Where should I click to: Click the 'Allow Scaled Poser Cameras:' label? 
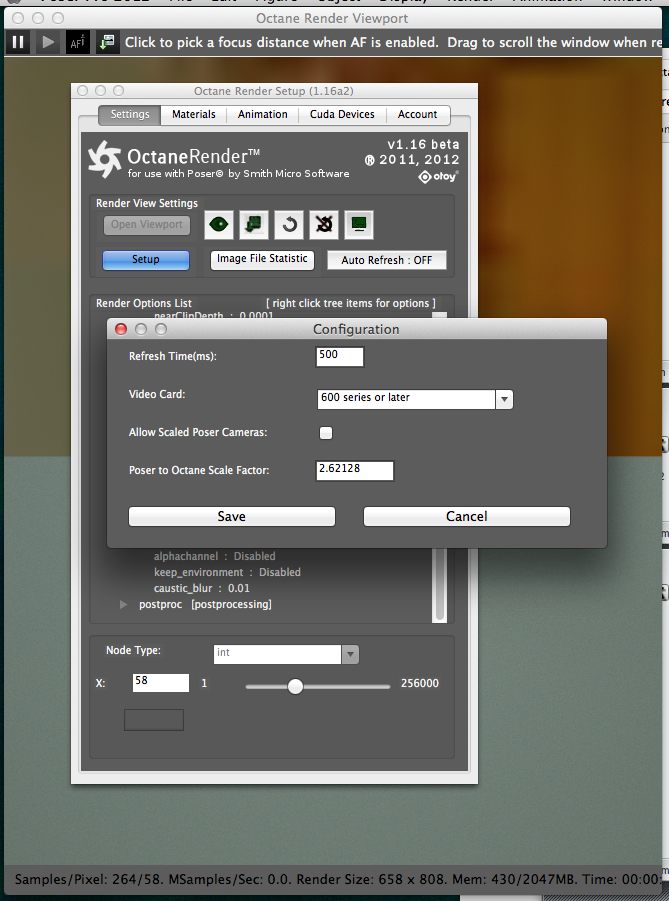[198, 432]
